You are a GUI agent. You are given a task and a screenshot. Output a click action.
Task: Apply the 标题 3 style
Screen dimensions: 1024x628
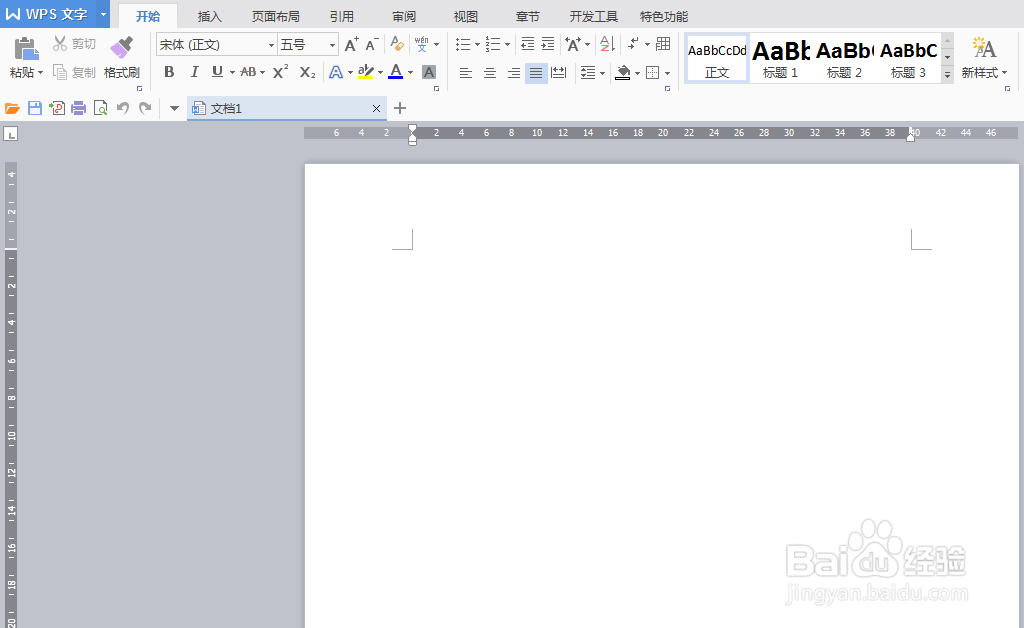[908, 59]
